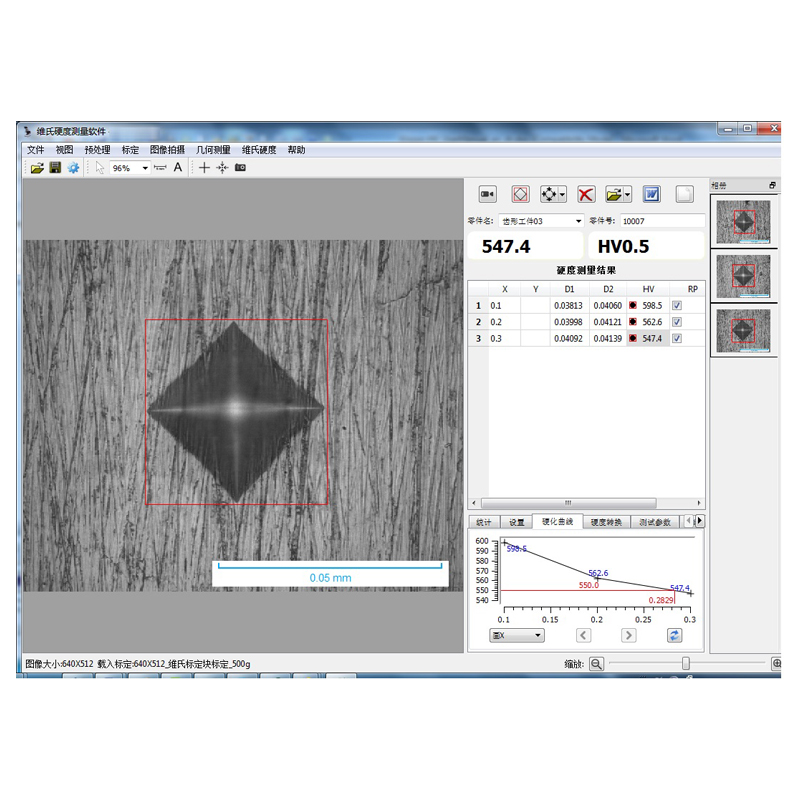Select the arrow pointer tool

click(100, 167)
